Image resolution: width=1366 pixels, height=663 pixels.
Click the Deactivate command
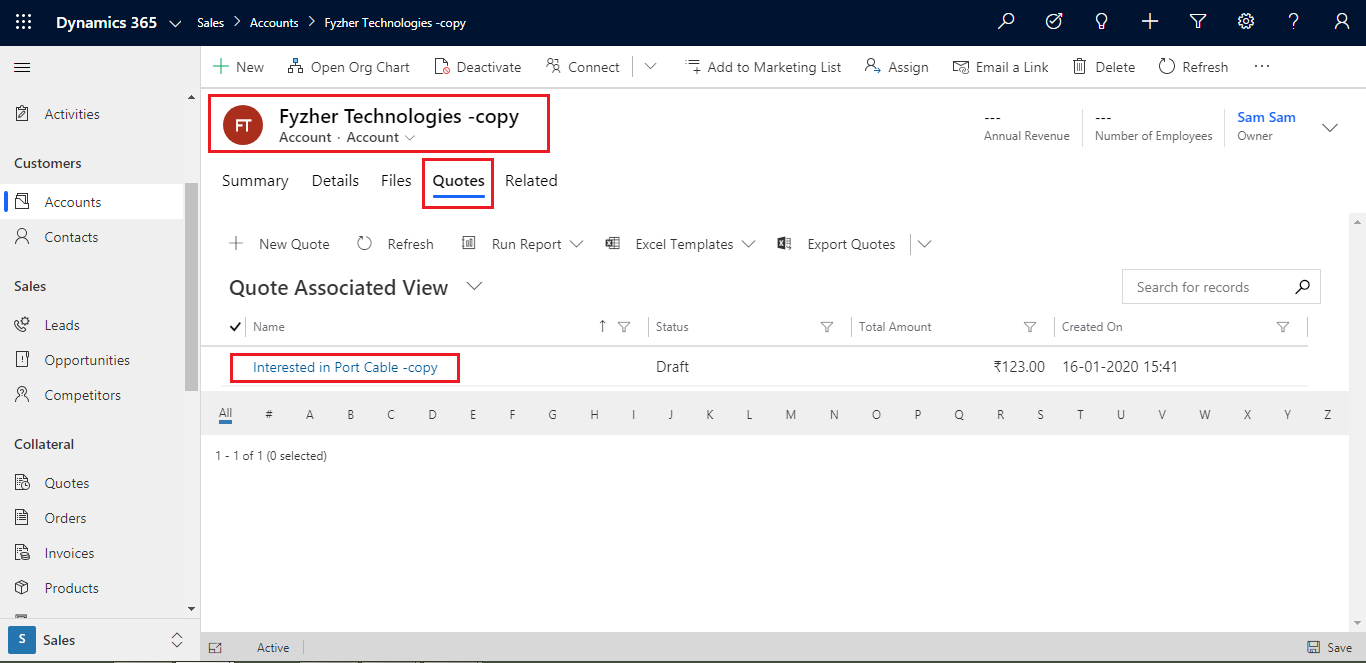pos(478,67)
